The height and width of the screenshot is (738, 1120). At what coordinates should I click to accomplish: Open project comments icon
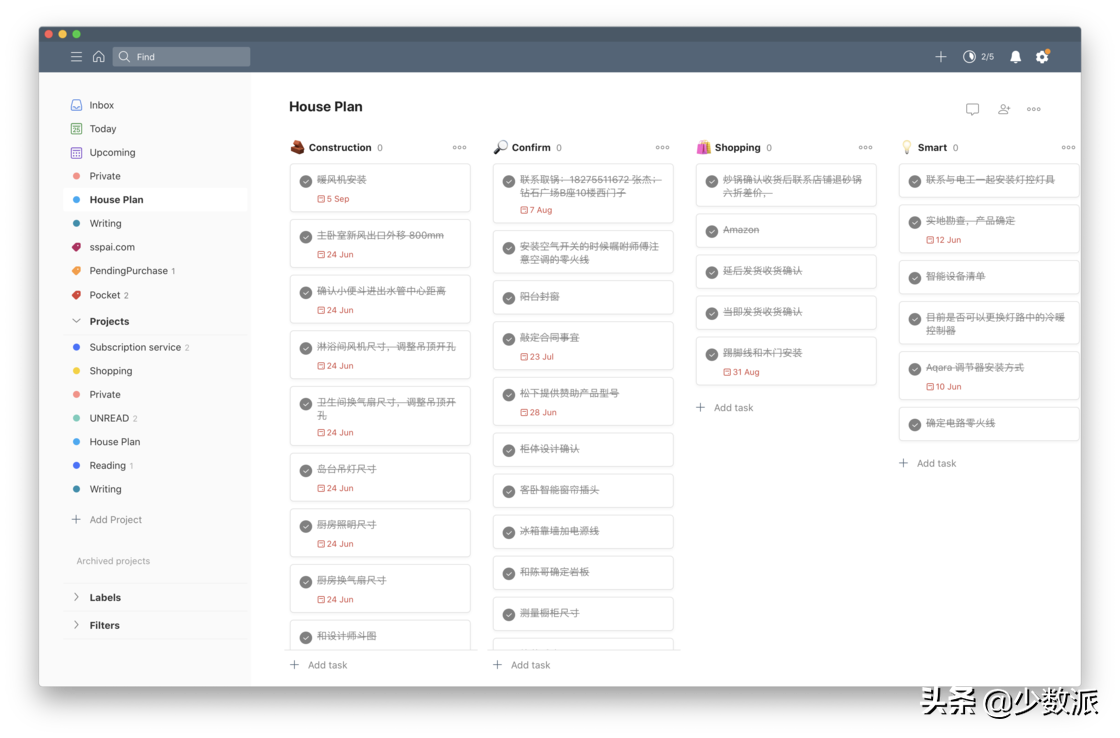point(972,109)
